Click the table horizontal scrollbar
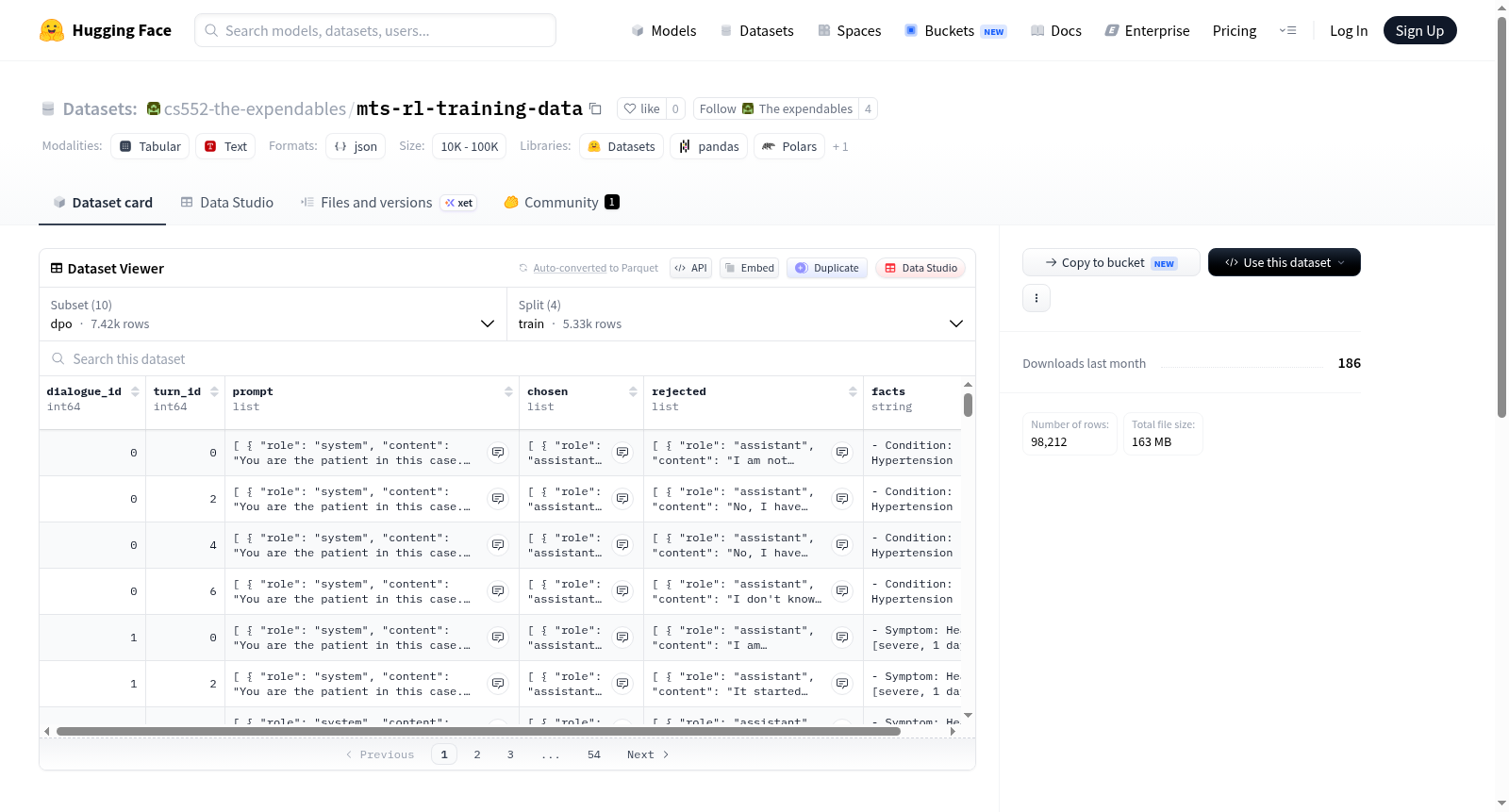Viewport: 1509px width, 812px height. (478, 731)
